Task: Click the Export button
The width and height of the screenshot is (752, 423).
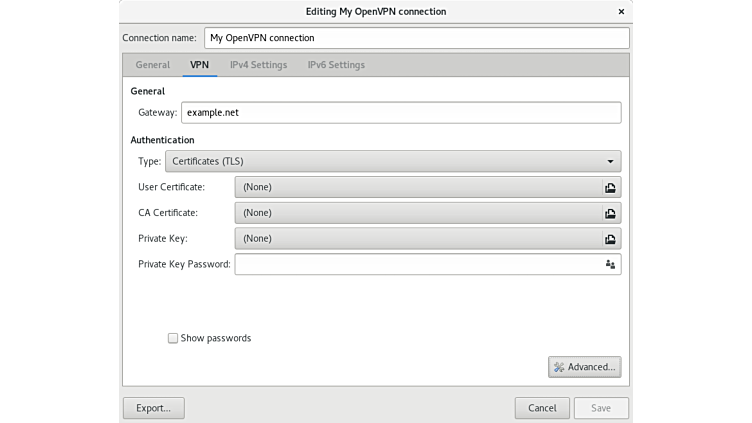Action: pyautogui.click(x=154, y=408)
